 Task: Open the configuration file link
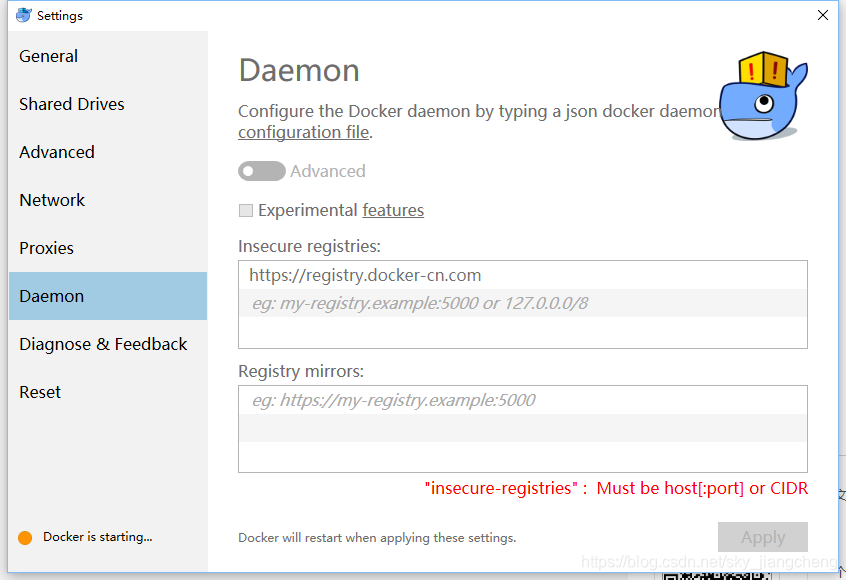[304, 132]
